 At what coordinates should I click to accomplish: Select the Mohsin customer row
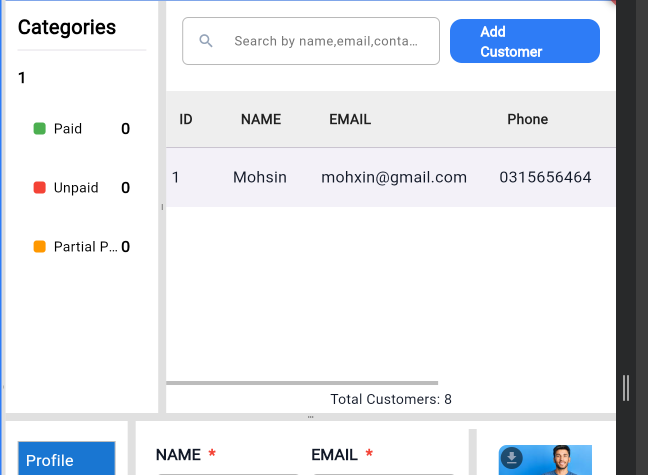click(x=260, y=178)
